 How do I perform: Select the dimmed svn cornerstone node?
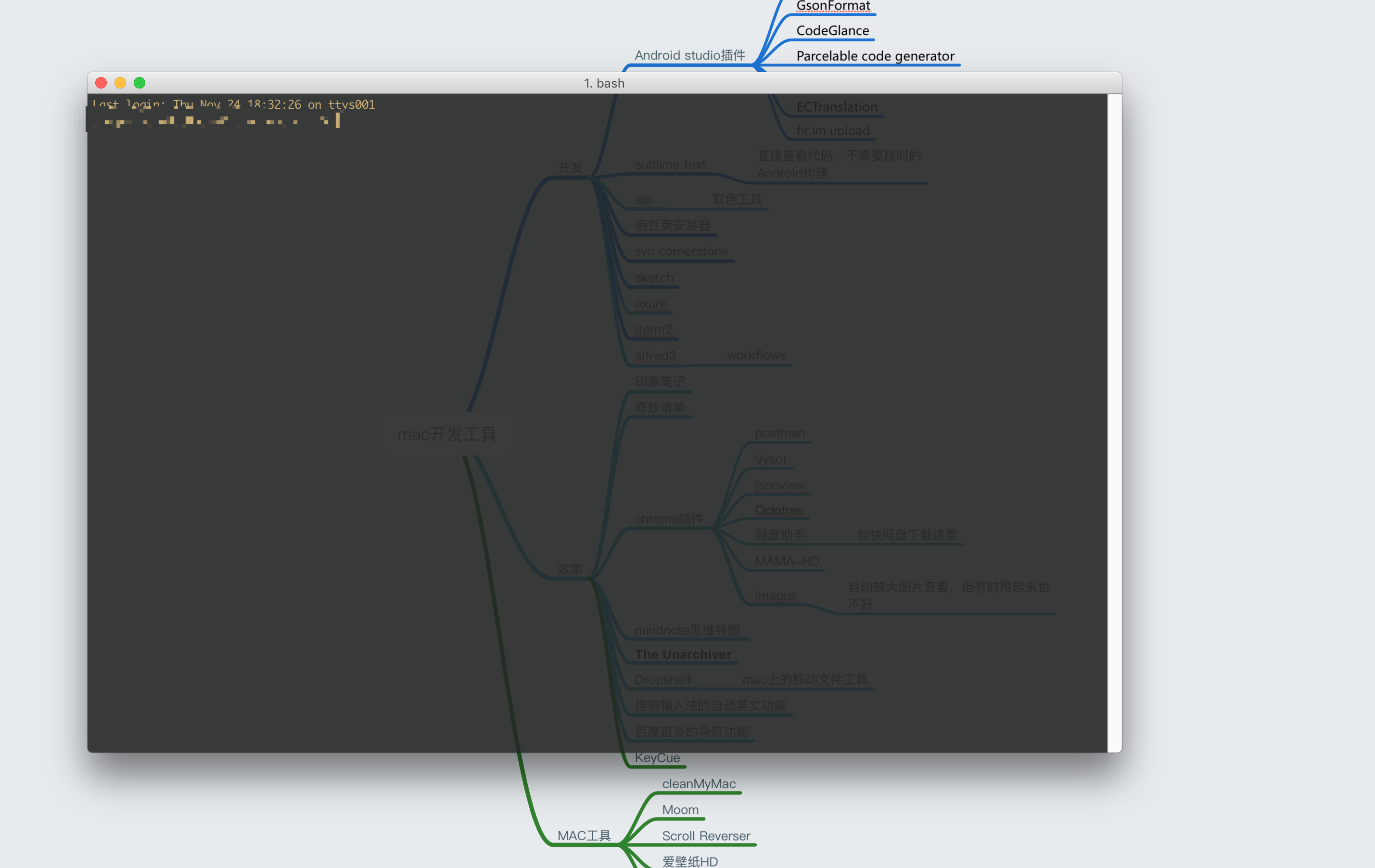pos(681,251)
